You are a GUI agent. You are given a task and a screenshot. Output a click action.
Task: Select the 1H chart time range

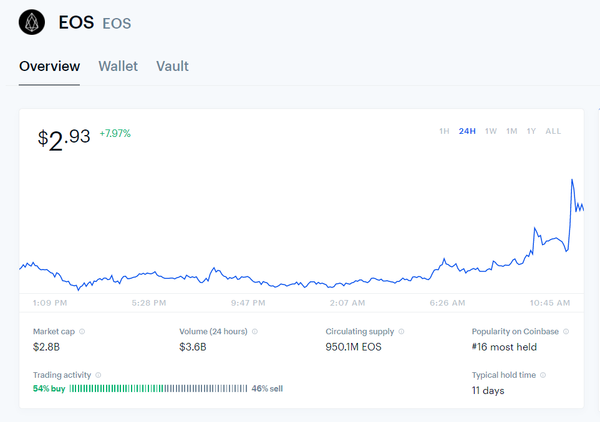[x=444, y=131]
